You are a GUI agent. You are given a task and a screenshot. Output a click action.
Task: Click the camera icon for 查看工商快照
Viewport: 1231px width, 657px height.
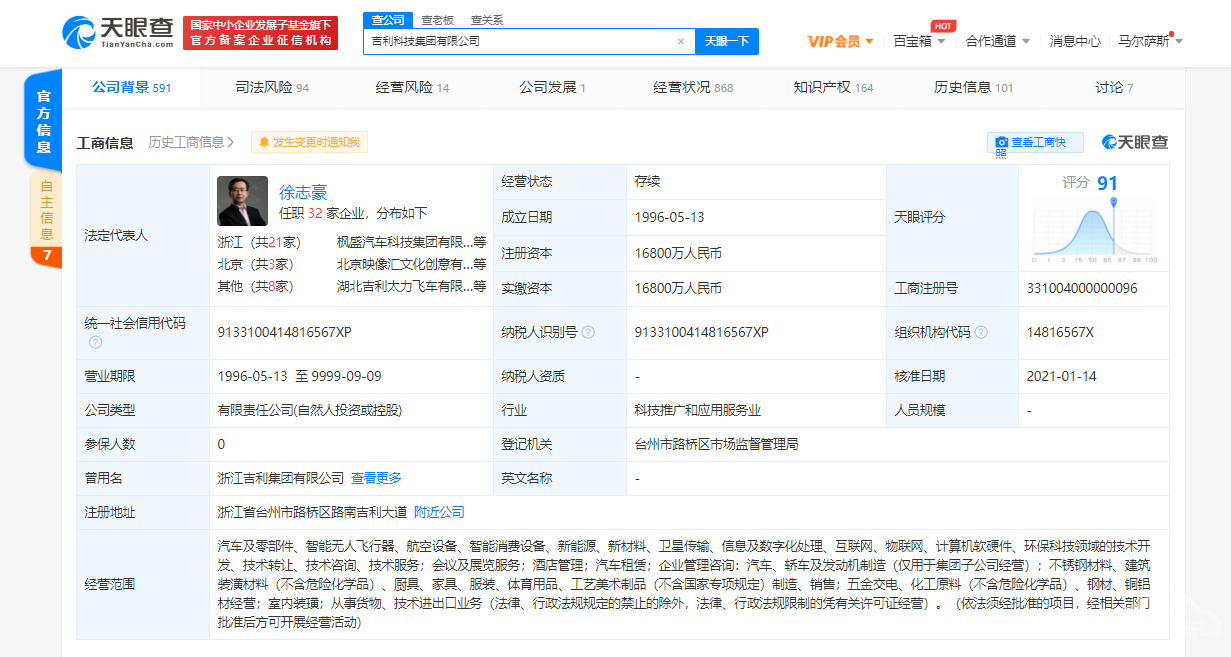(1000, 143)
